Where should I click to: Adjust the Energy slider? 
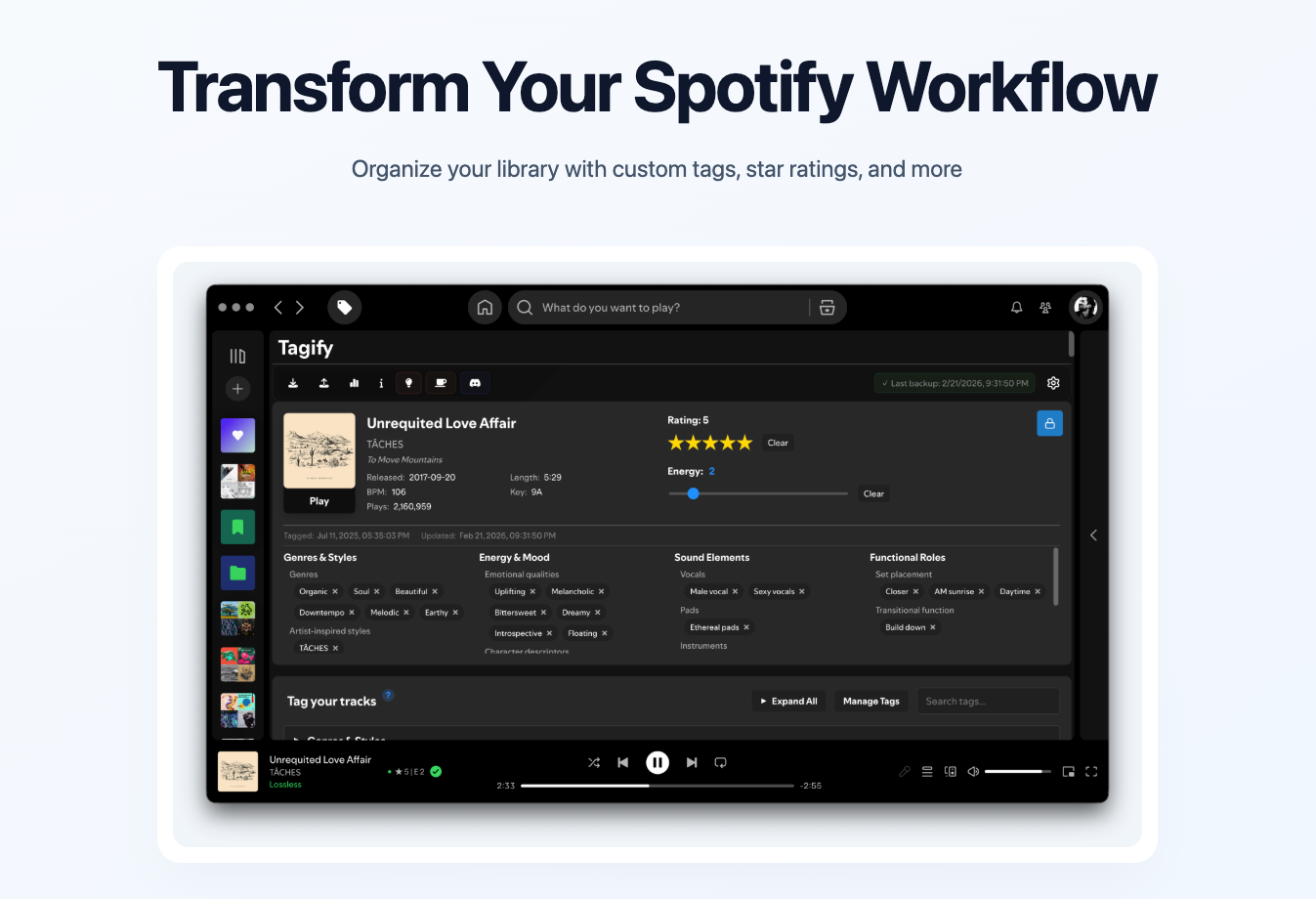click(758, 493)
